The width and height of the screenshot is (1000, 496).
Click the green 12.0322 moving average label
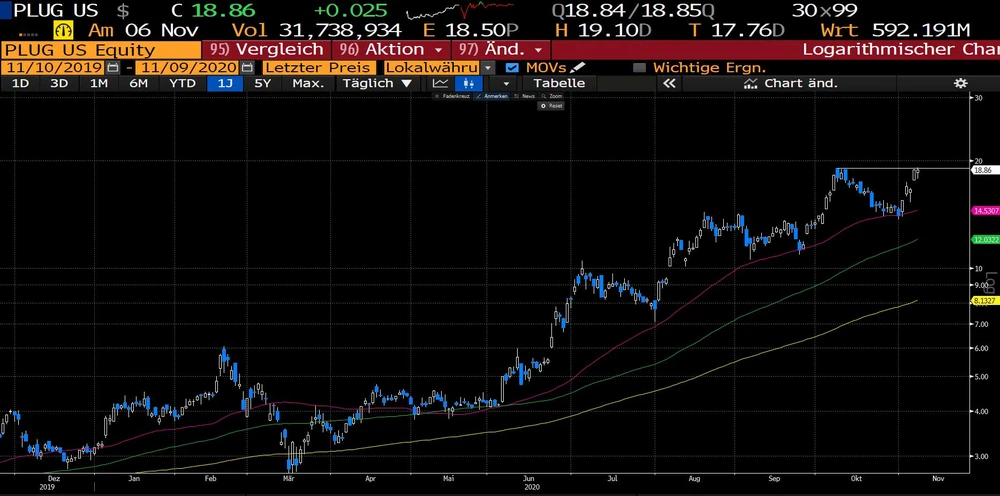coord(983,240)
